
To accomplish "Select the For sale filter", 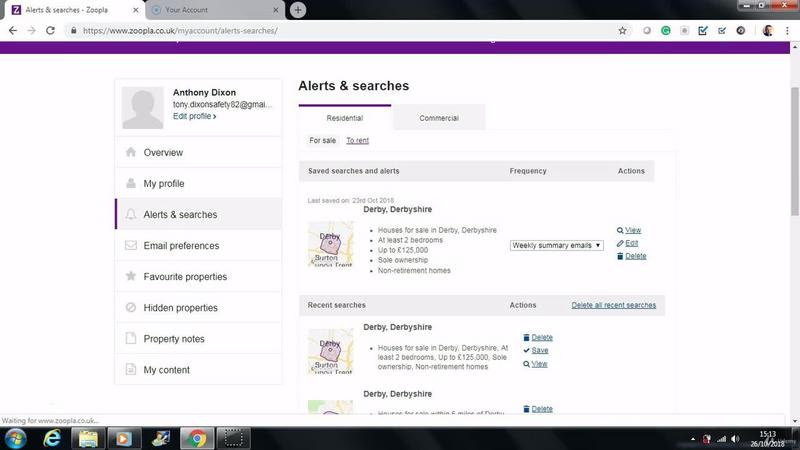I will (x=322, y=140).
